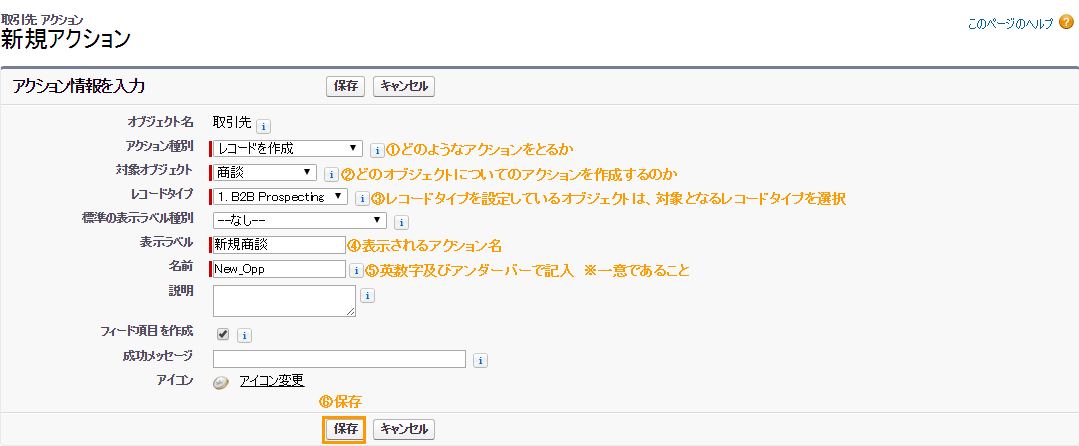Click the empty 成功メッセージ input field
The image size is (1079, 446).
pos(340,359)
